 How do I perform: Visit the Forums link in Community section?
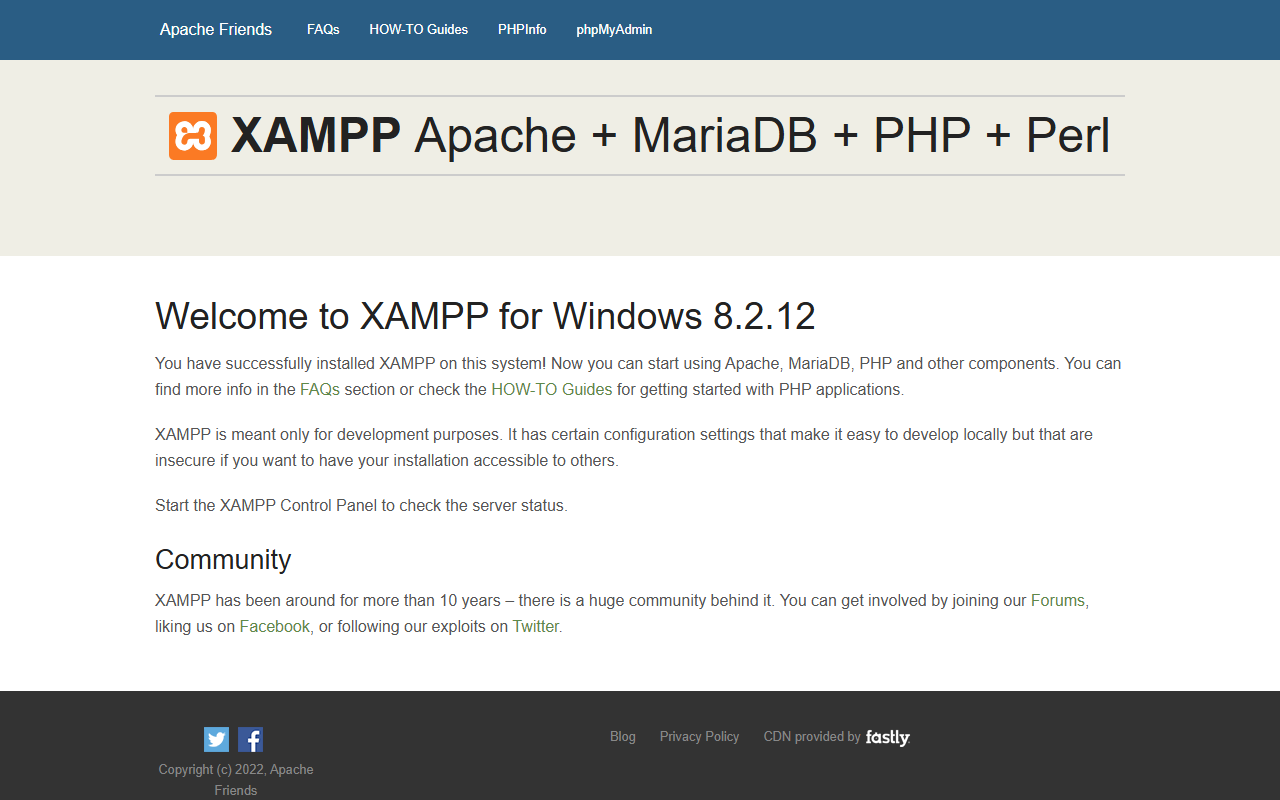(1058, 600)
